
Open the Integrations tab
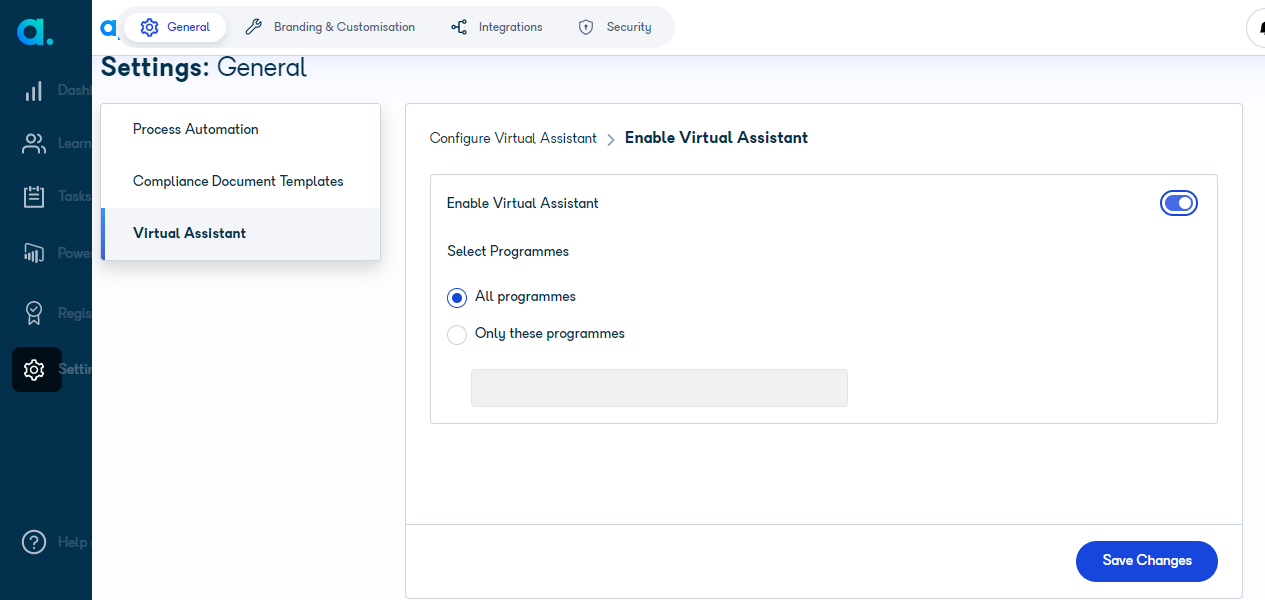click(x=497, y=27)
